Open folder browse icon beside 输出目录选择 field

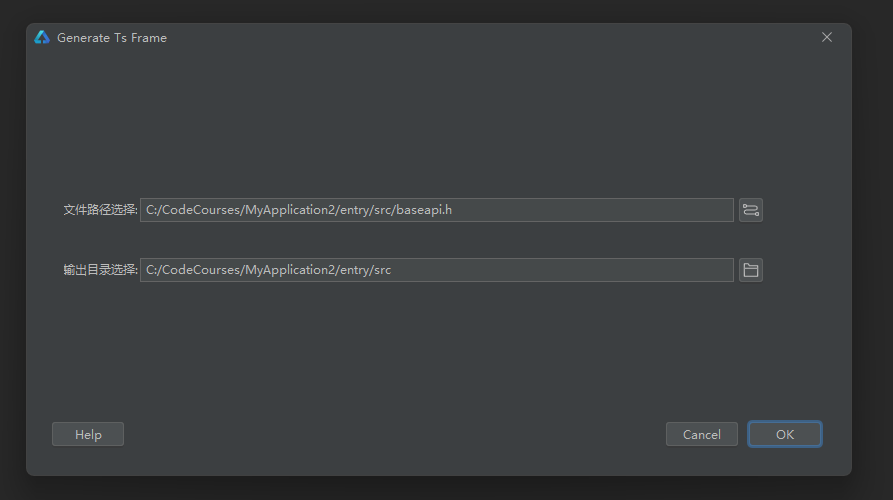coord(751,270)
